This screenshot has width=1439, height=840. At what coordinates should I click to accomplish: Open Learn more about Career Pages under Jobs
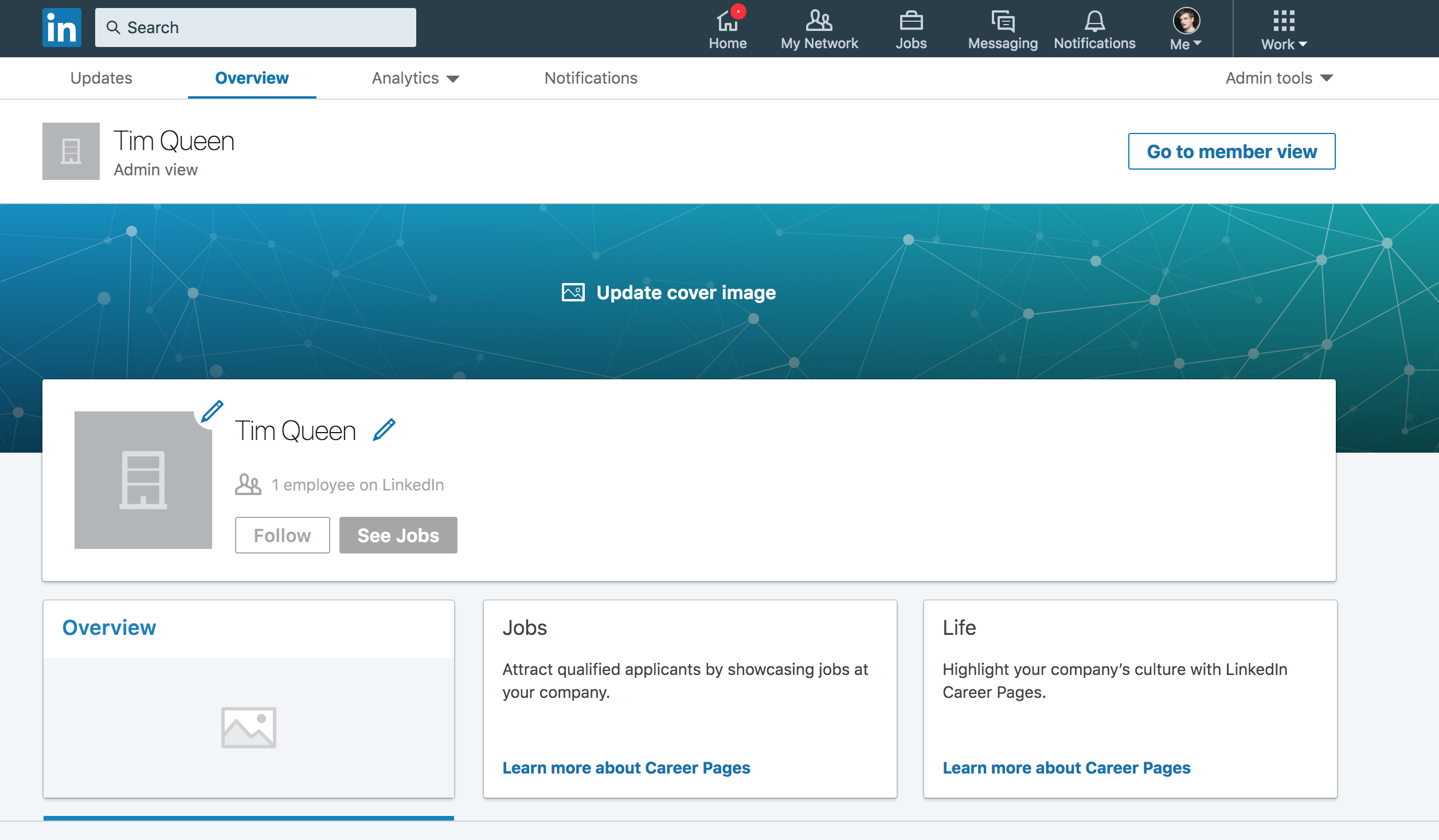click(626, 768)
